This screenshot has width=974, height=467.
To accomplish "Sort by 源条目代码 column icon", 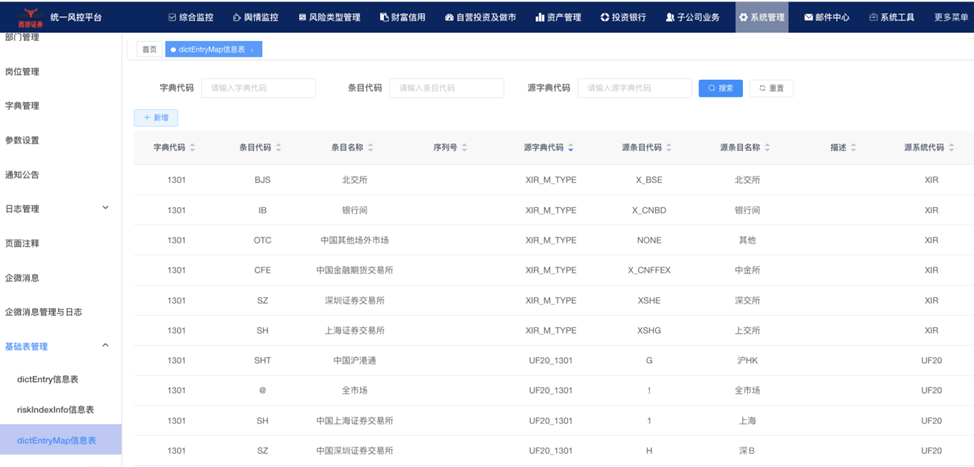I will tap(669, 148).
